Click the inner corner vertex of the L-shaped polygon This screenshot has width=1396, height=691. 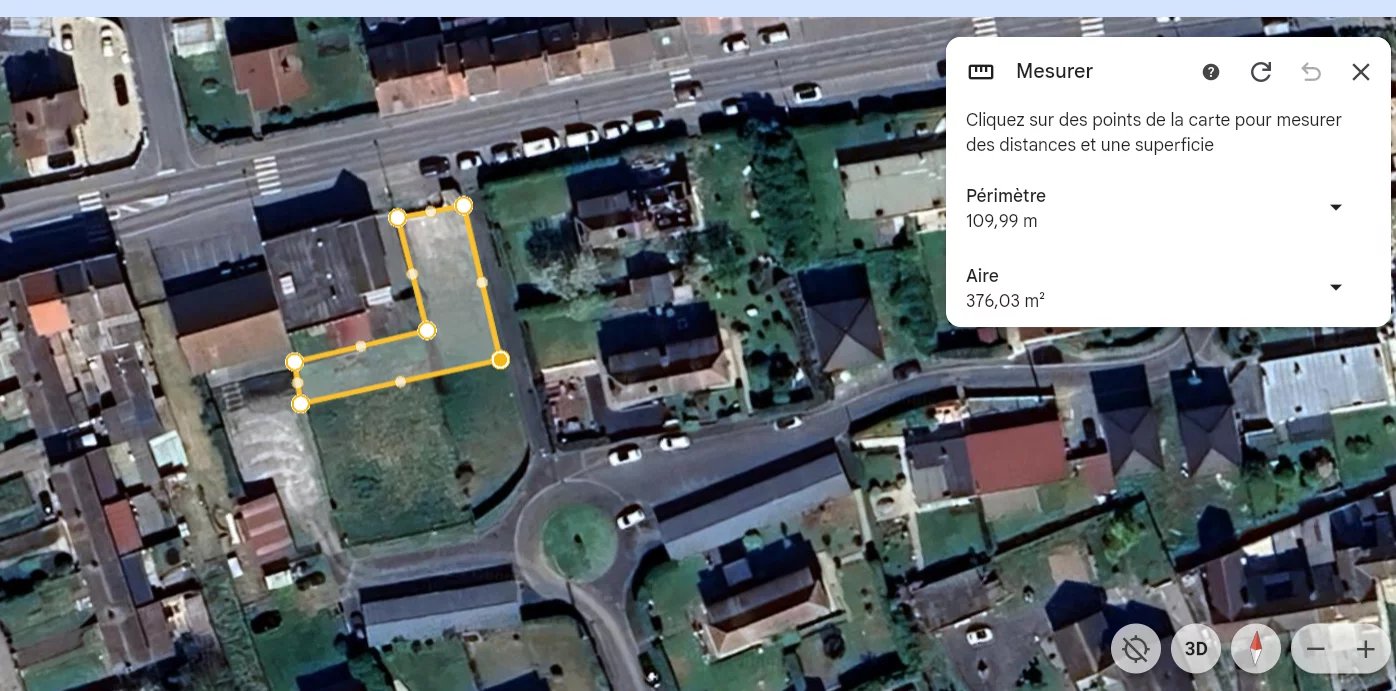[427, 330]
